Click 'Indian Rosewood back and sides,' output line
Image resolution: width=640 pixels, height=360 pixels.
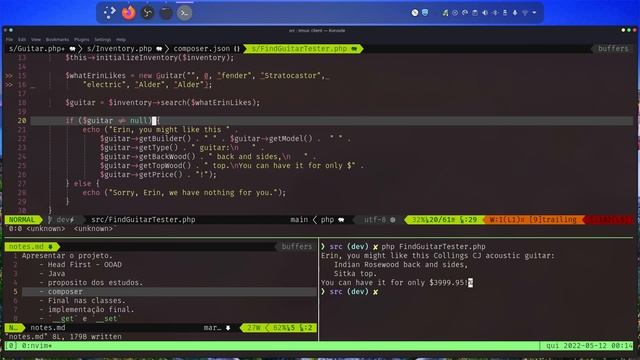(x=401, y=264)
